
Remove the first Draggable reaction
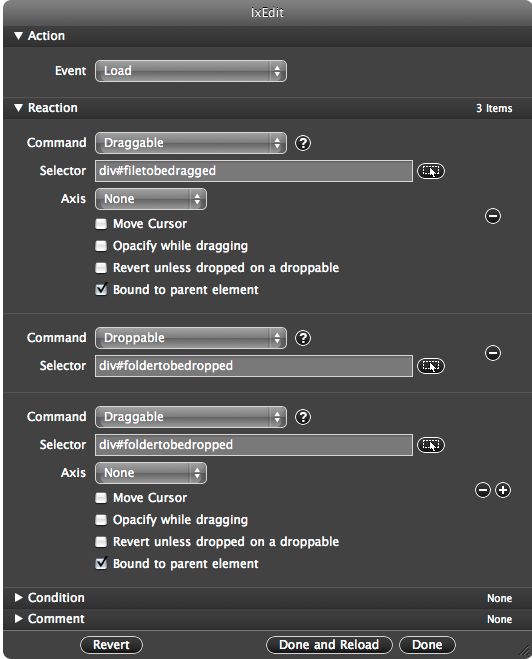tap(493, 216)
